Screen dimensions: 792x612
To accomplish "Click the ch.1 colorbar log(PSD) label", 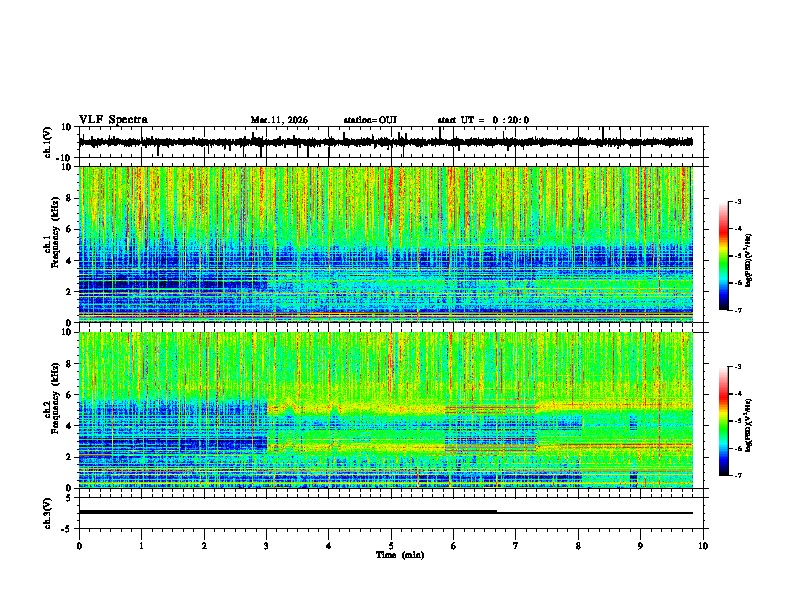I will pyautogui.click(x=748, y=261).
